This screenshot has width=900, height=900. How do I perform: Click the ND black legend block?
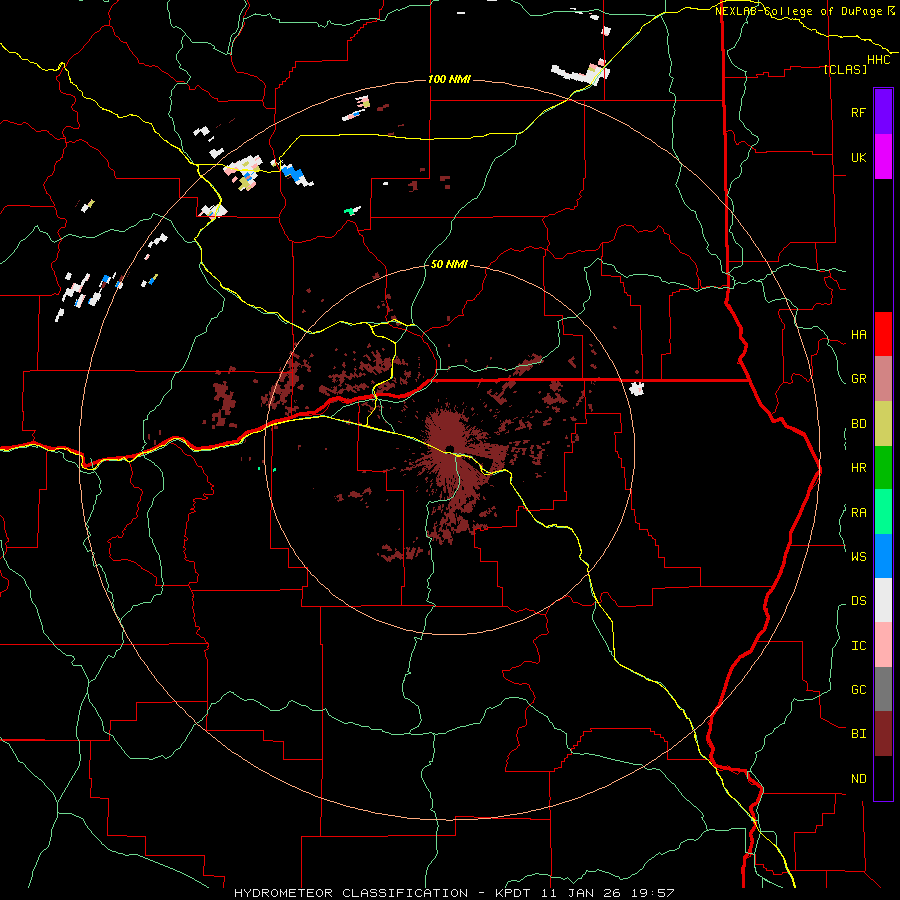883,778
